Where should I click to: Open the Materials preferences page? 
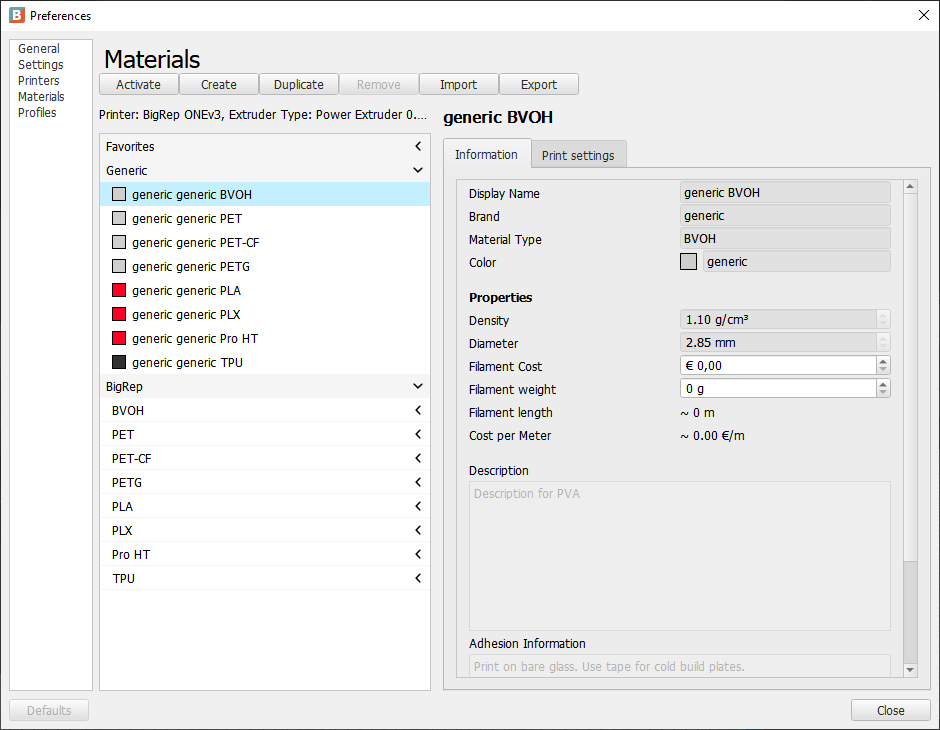pos(41,96)
